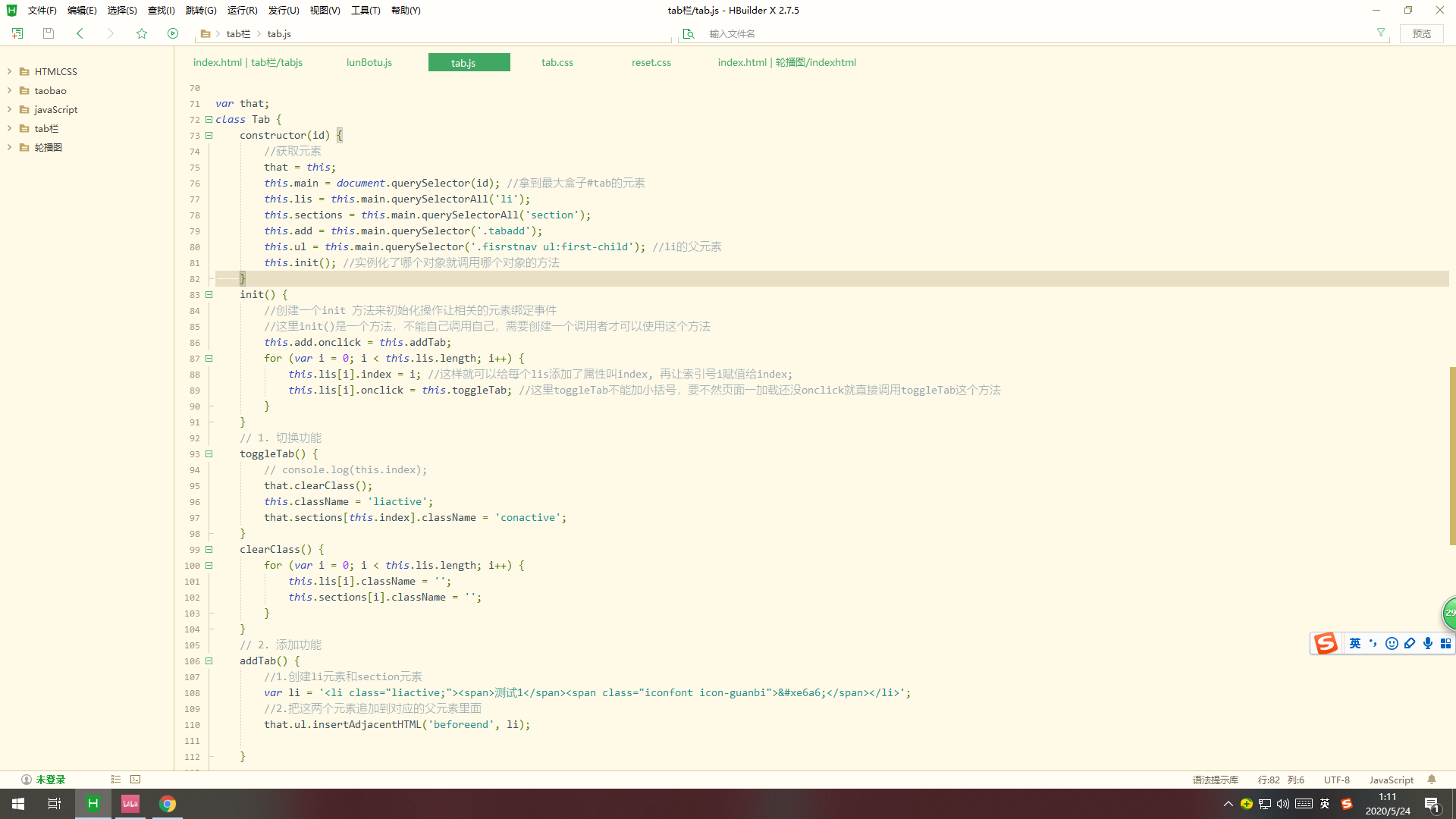Collapse the init() fold at line 83
Image resolution: width=1456 pixels, height=819 pixels.
click(209, 295)
